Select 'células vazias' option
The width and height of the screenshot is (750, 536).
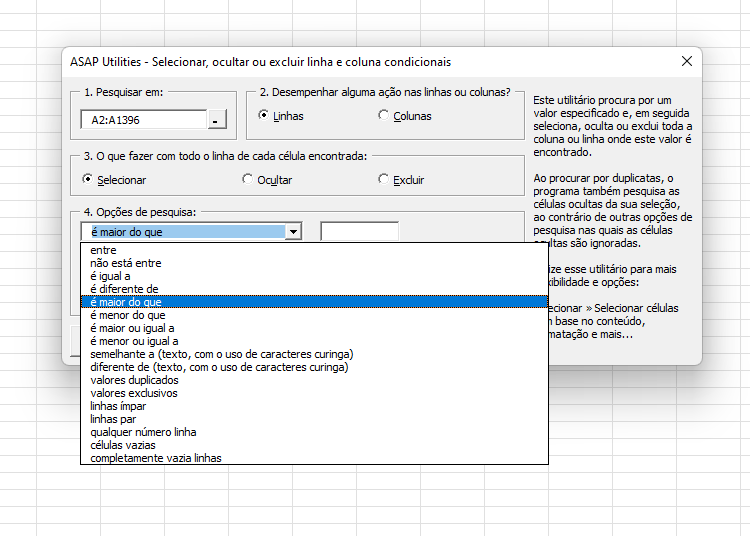[314, 445]
